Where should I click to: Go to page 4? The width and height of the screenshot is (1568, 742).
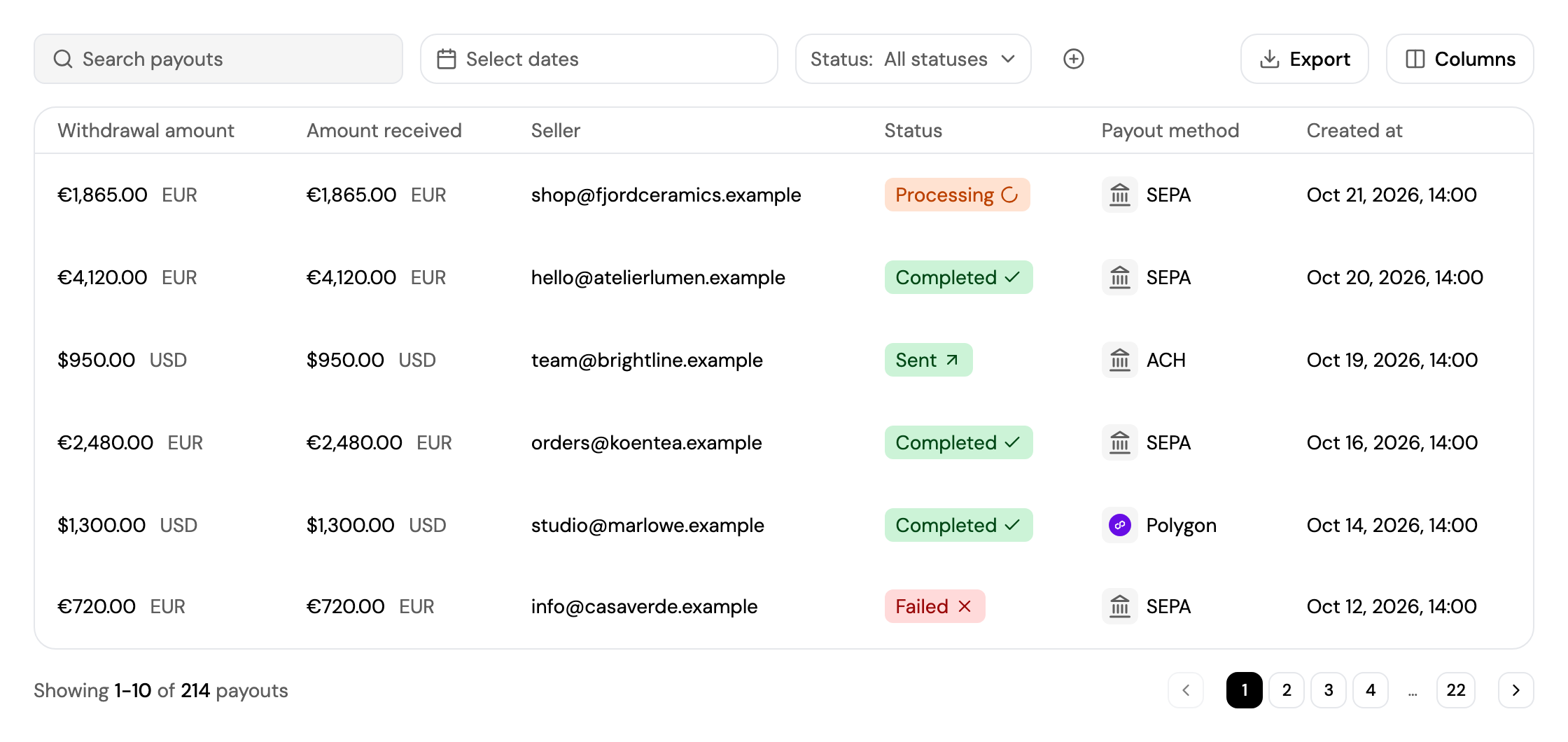[x=1371, y=690]
